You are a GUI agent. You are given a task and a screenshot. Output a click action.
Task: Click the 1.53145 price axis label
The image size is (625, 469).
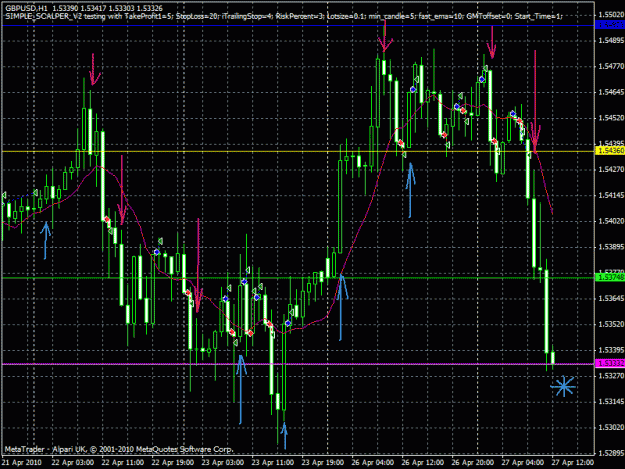611,402
